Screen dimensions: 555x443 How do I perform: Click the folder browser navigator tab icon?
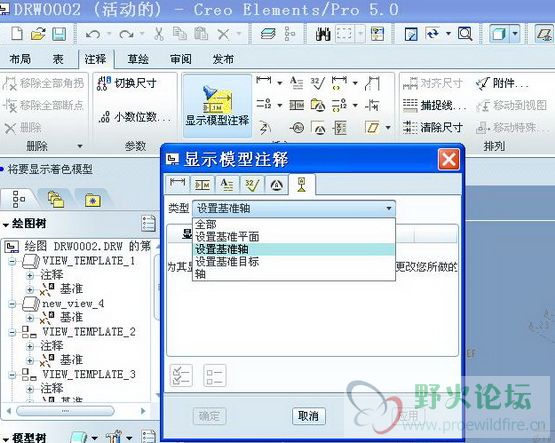[56, 199]
